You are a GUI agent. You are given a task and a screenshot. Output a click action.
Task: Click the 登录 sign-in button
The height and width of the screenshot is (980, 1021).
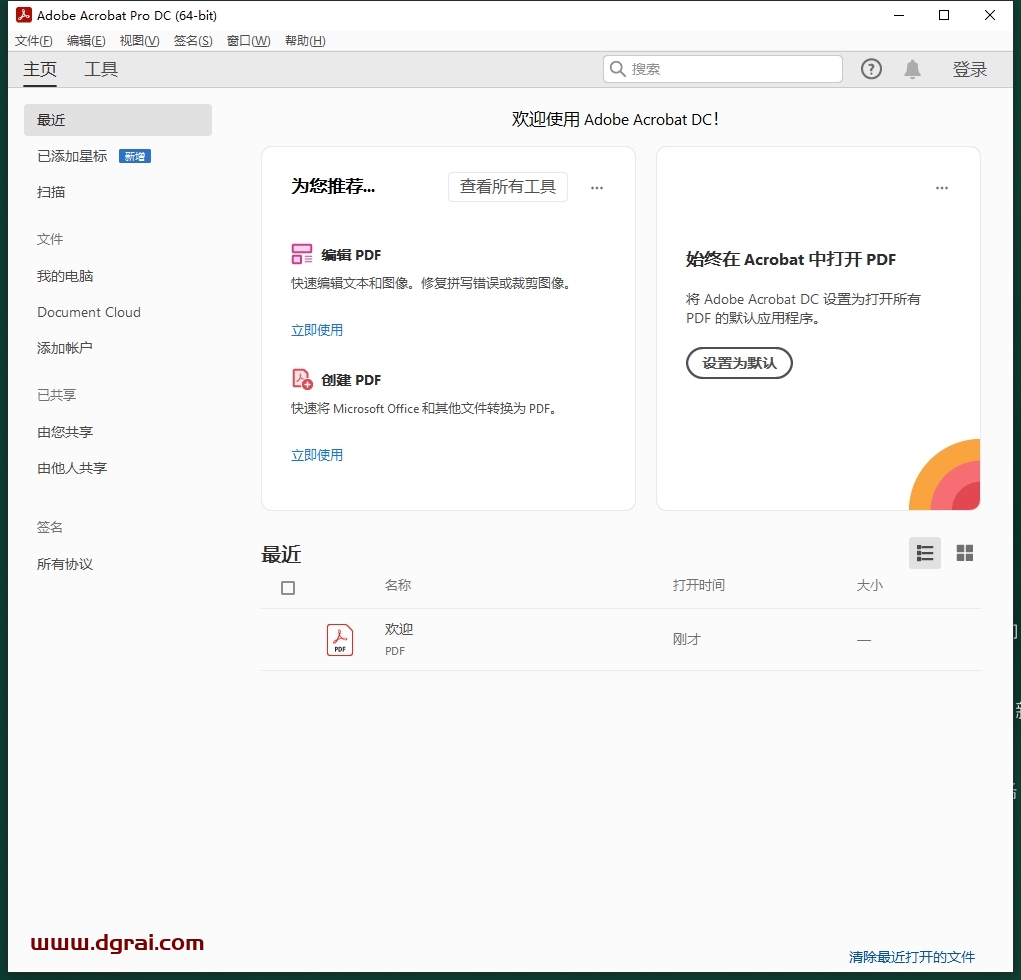(970, 69)
